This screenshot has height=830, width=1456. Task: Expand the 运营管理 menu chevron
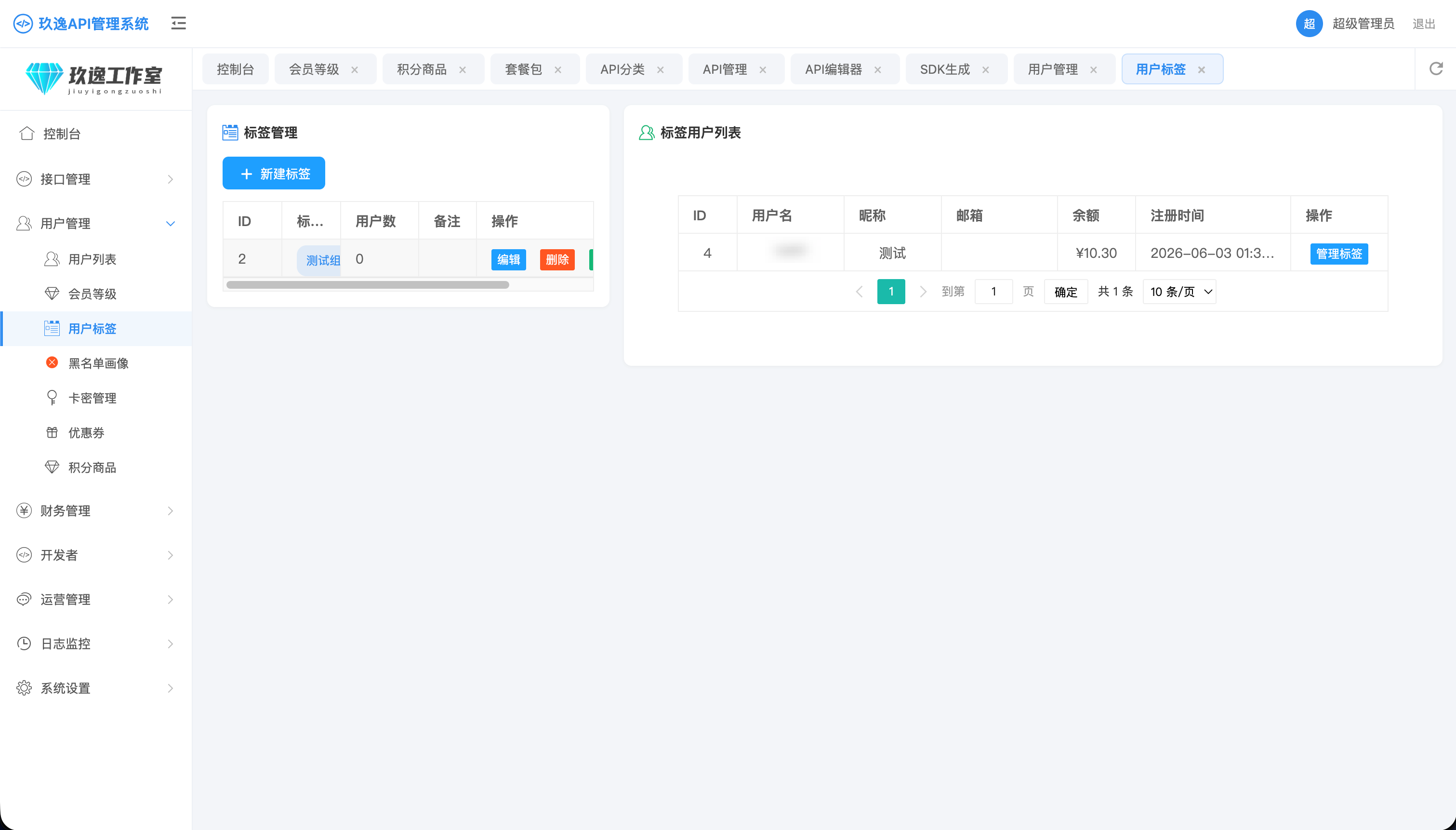(171, 600)
